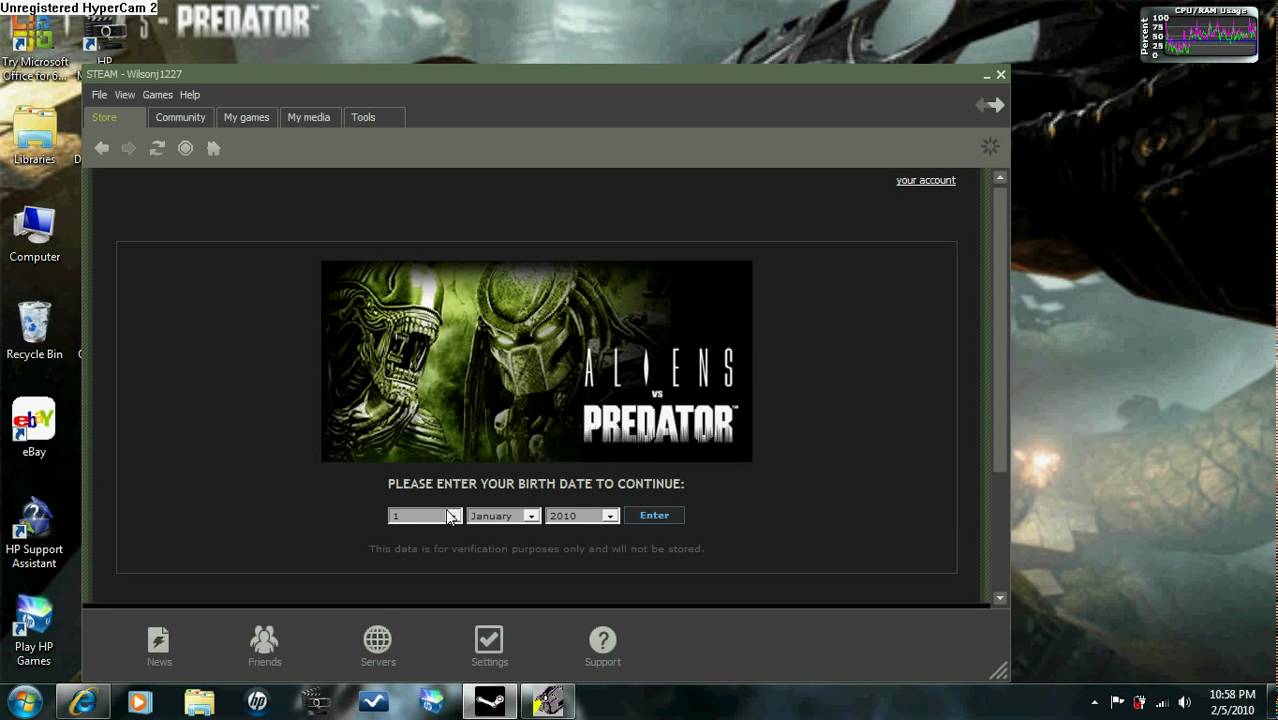Screen dimensions: 1278x720
Task: Open network signal tray icon
Action: pos(1163,702)
